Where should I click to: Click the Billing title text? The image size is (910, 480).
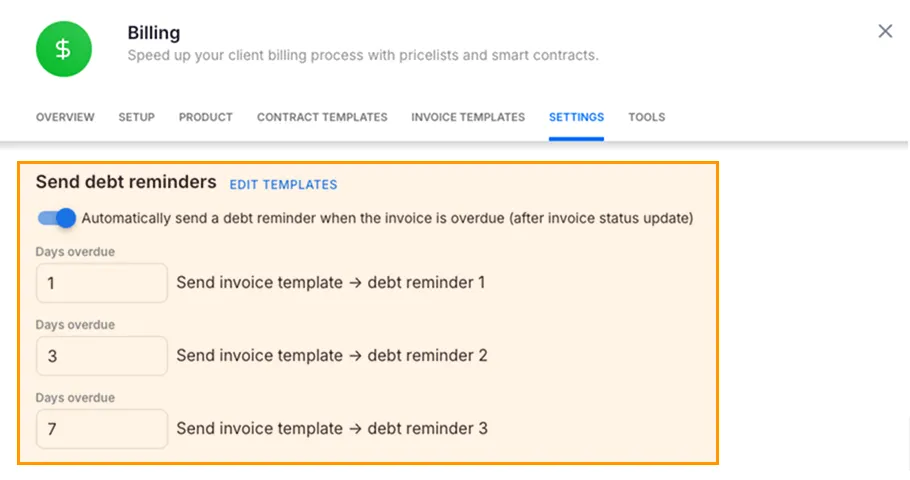coord(154,34)
